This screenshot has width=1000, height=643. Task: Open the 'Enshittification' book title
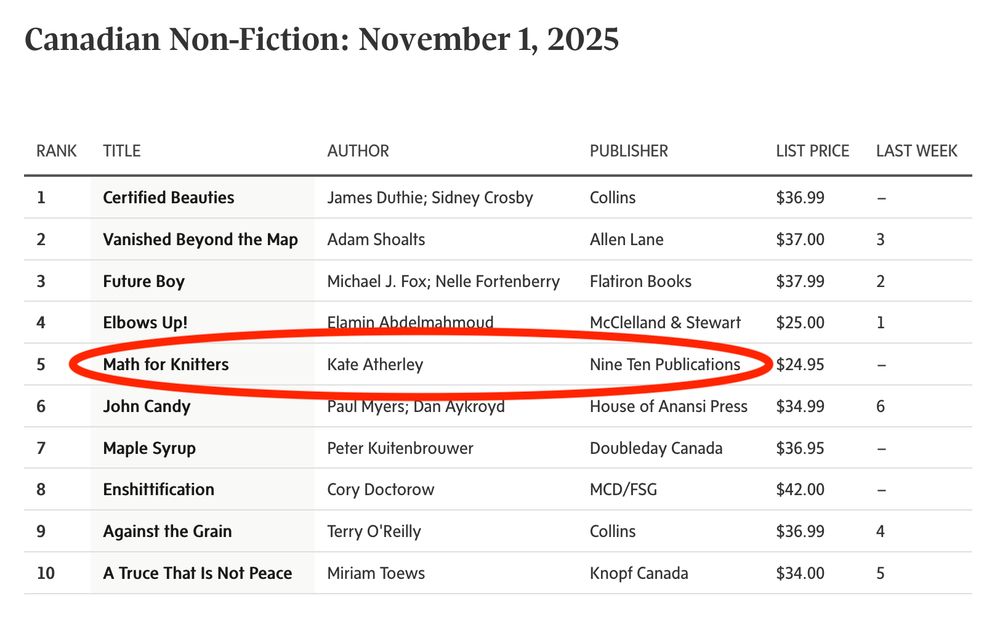tap(158, 489)
